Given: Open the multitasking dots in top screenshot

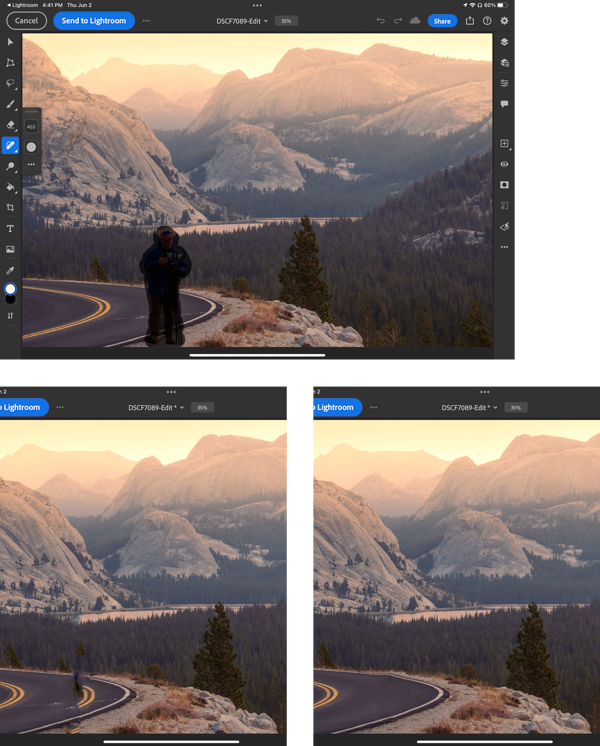Looking at the screenshot, I should (257, 5).
